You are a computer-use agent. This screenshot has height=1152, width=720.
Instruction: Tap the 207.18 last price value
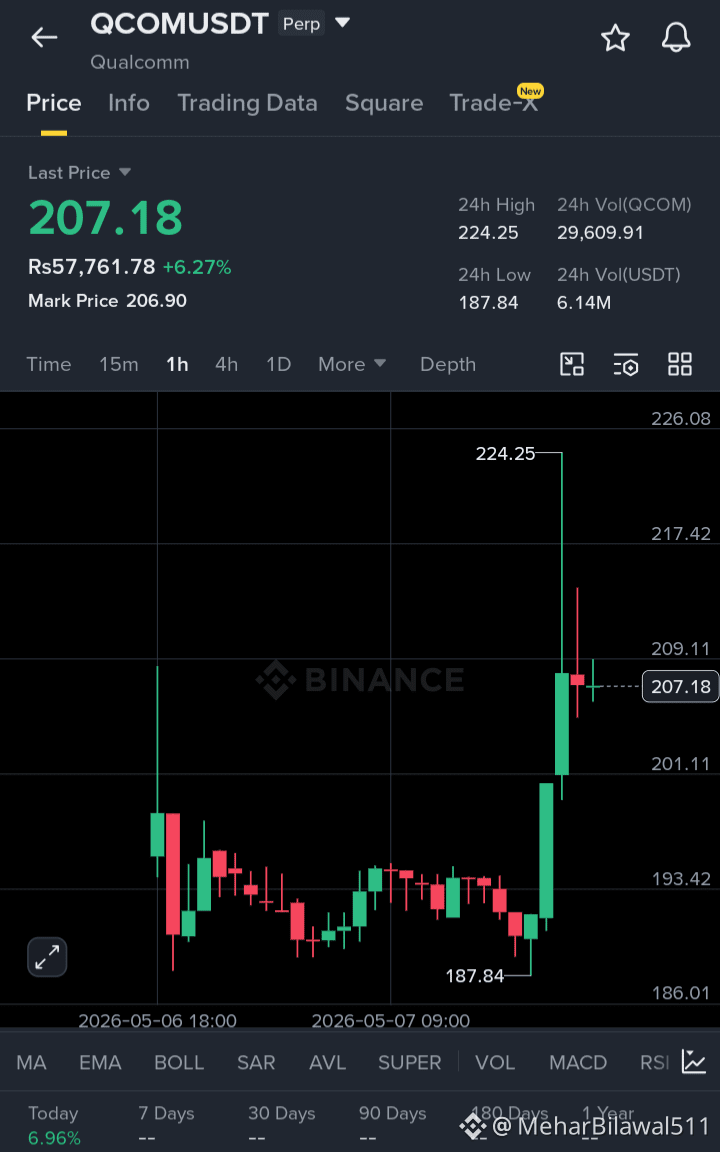[x=105, y=217]
